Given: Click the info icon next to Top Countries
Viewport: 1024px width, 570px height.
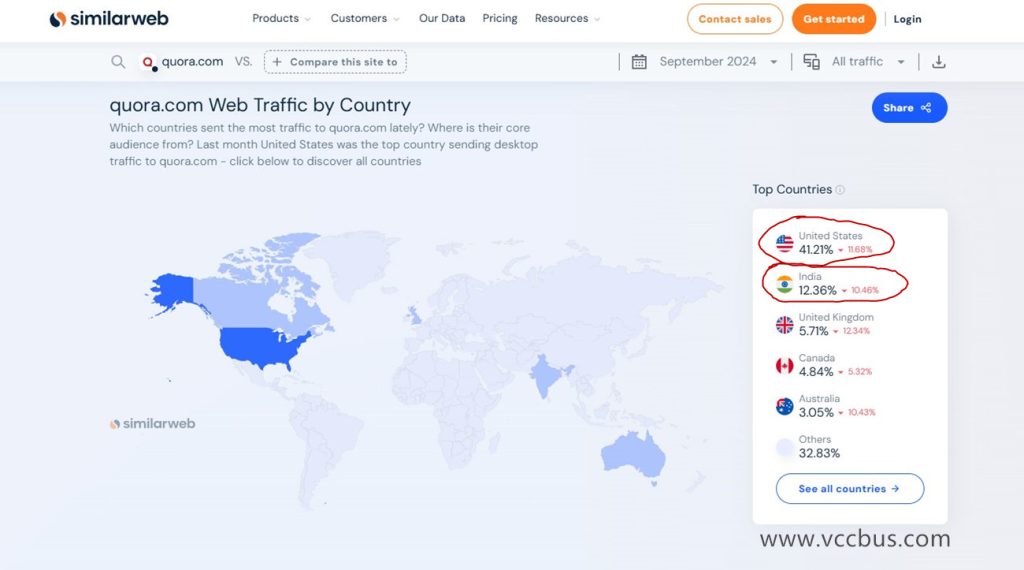Looking at the screenshot, I should (840, 190).
